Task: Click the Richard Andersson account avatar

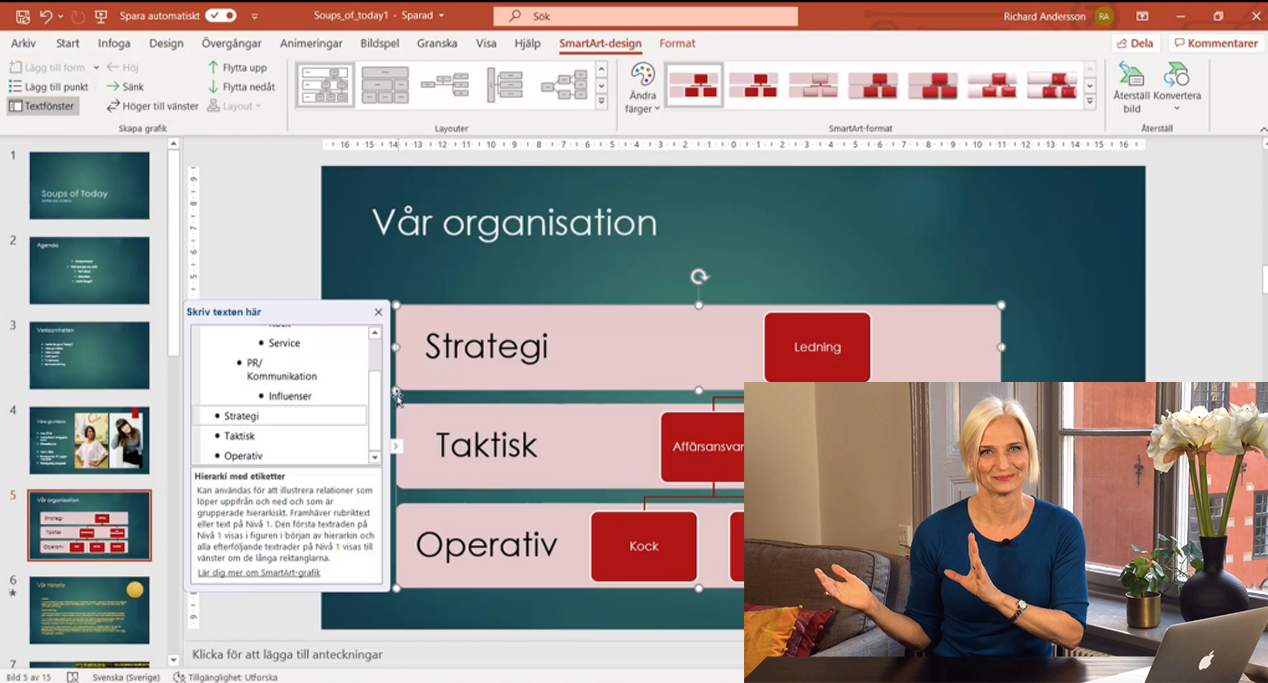Action: pos(1103,16)
